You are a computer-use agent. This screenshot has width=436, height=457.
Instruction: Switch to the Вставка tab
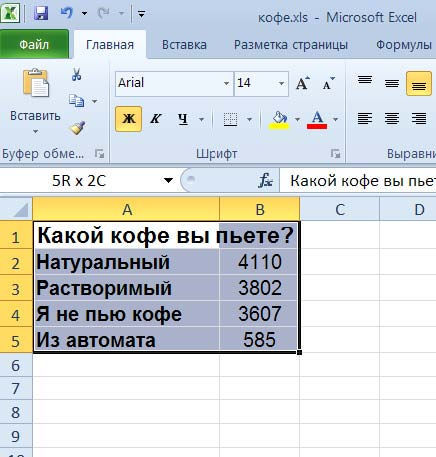click(184, 45)
